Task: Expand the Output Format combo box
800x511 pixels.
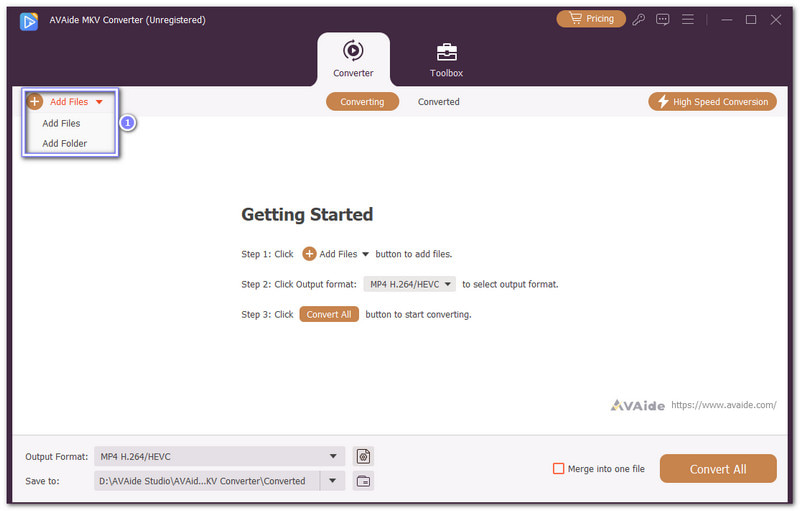Action: click(219, 456)
